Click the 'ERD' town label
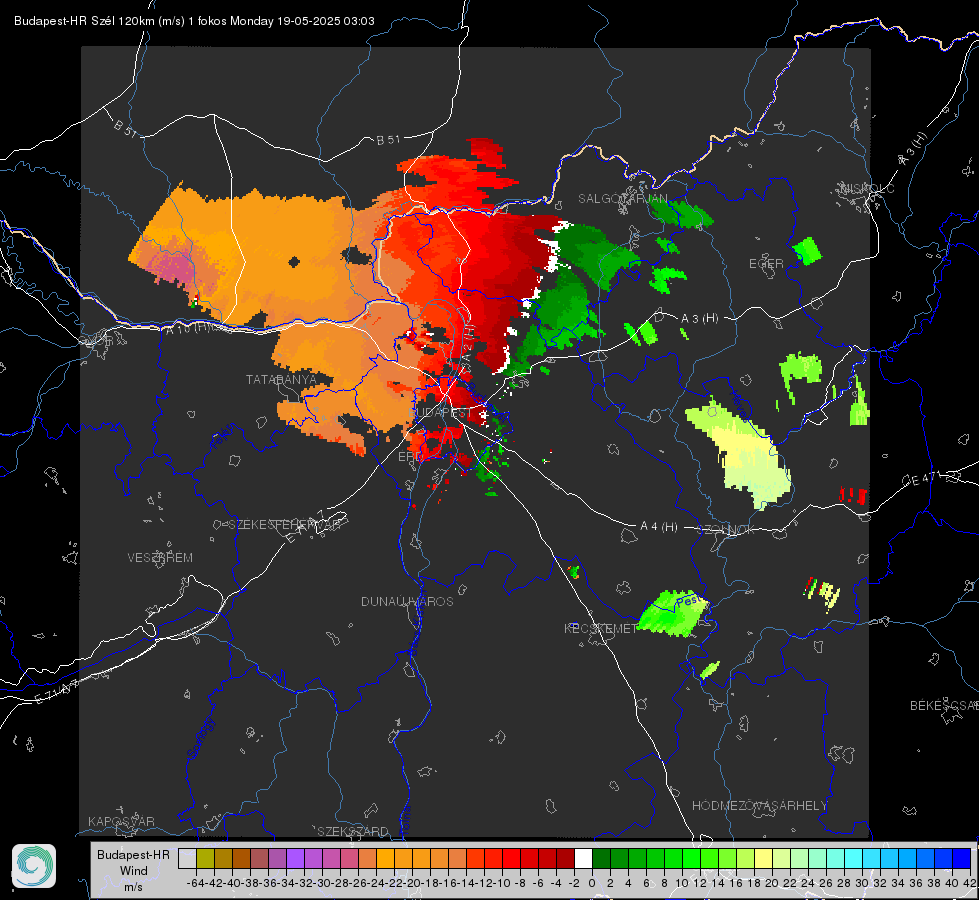 410,457
